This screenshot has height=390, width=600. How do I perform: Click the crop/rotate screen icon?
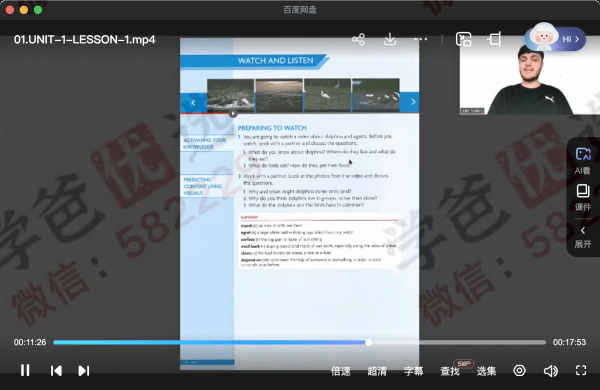(x=494, y=39)
